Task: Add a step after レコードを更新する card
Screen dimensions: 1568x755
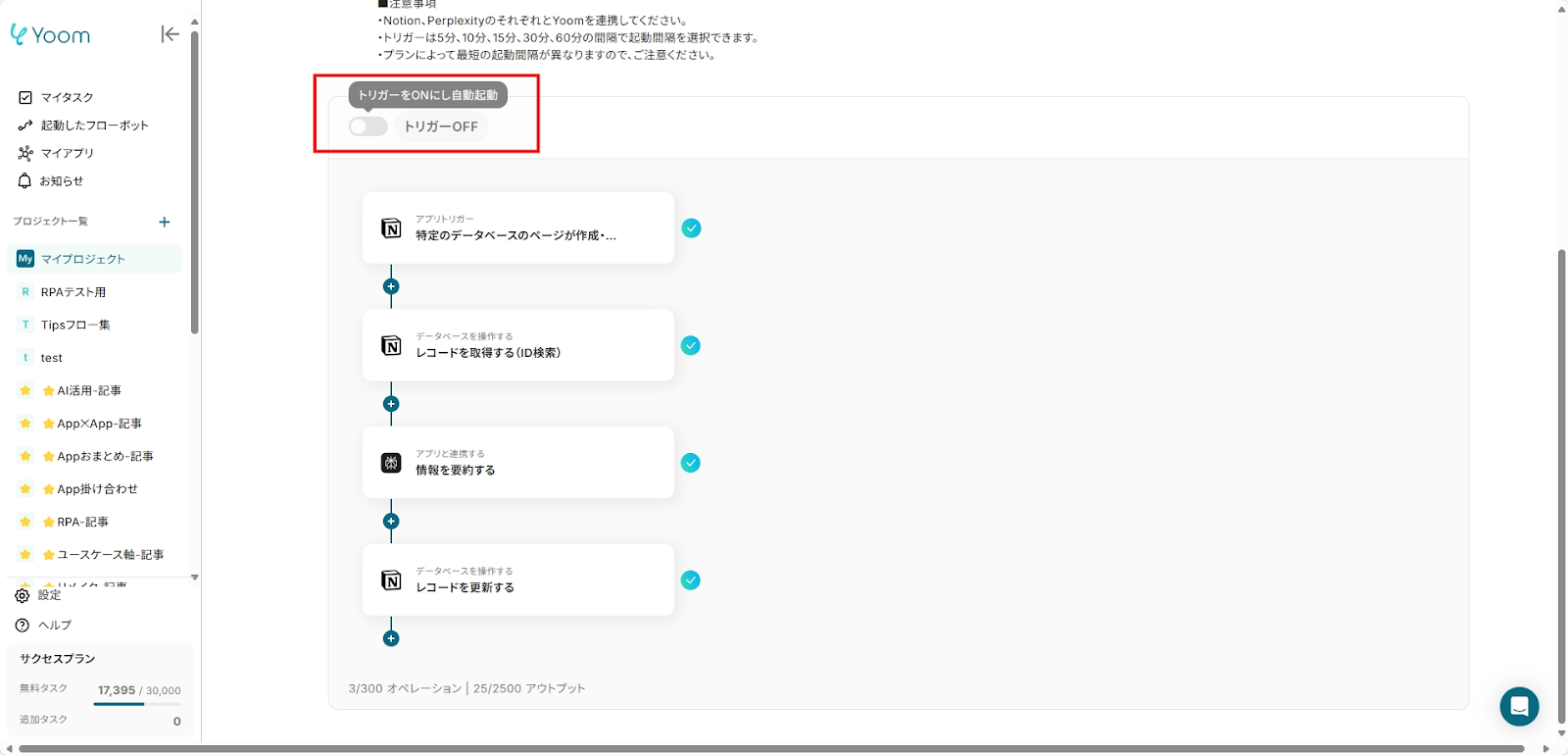Action: [x=391, y=638]
